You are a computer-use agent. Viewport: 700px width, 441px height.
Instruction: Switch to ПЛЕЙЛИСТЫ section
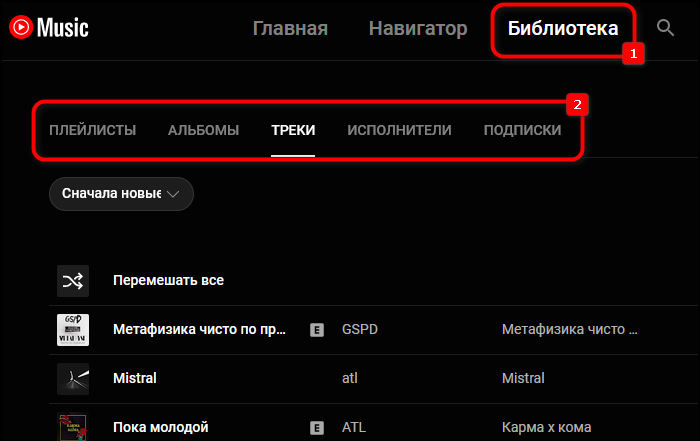click(x=92, y=130)
